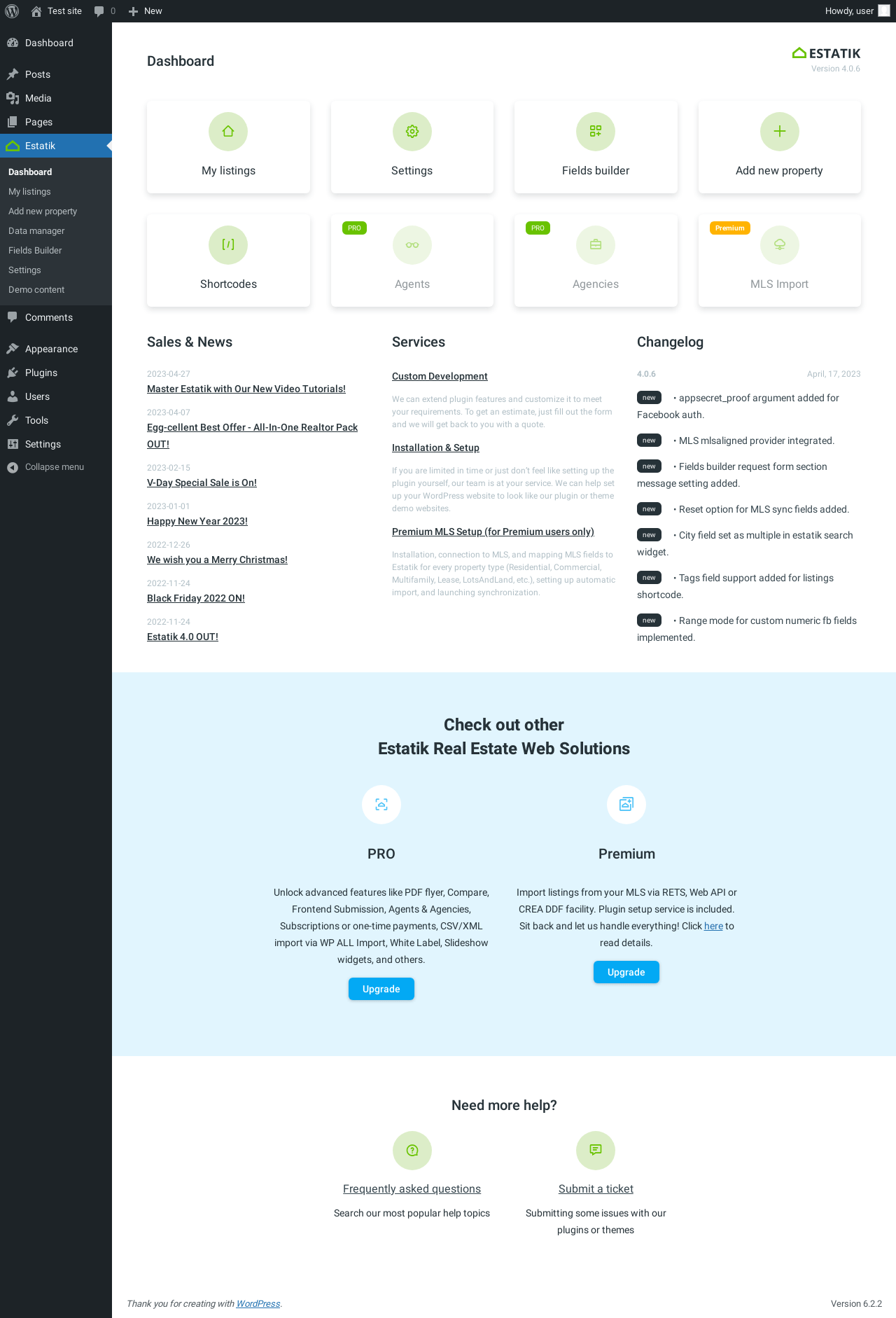Click the Appearance brush icon in sidebar
The width and height of the screenshot is (896, 1318).
click(13, 349)
